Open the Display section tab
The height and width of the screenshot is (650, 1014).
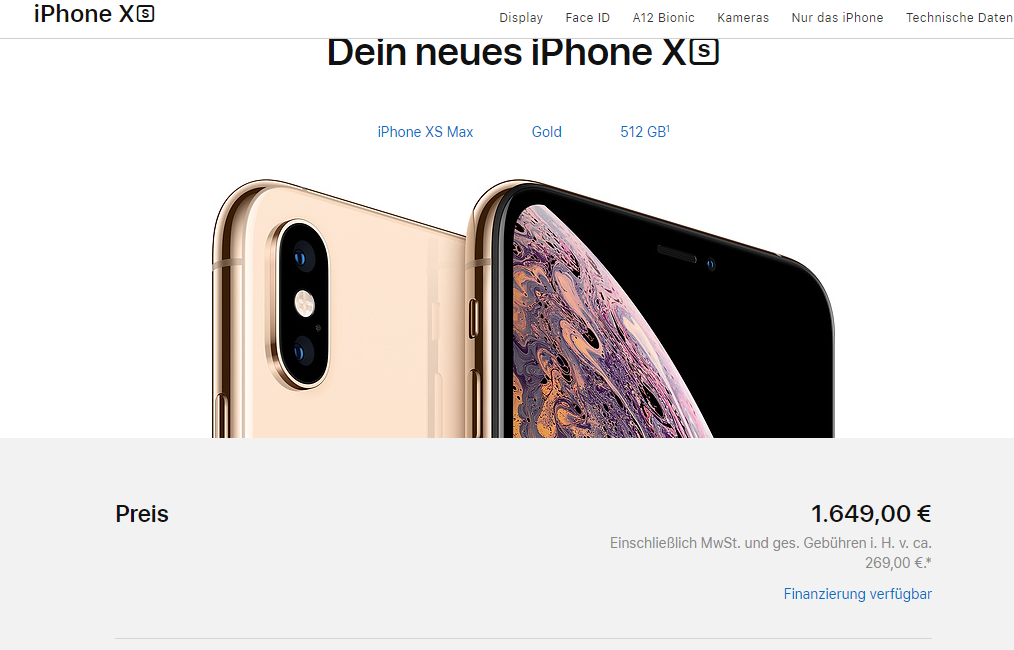point(521,18)
